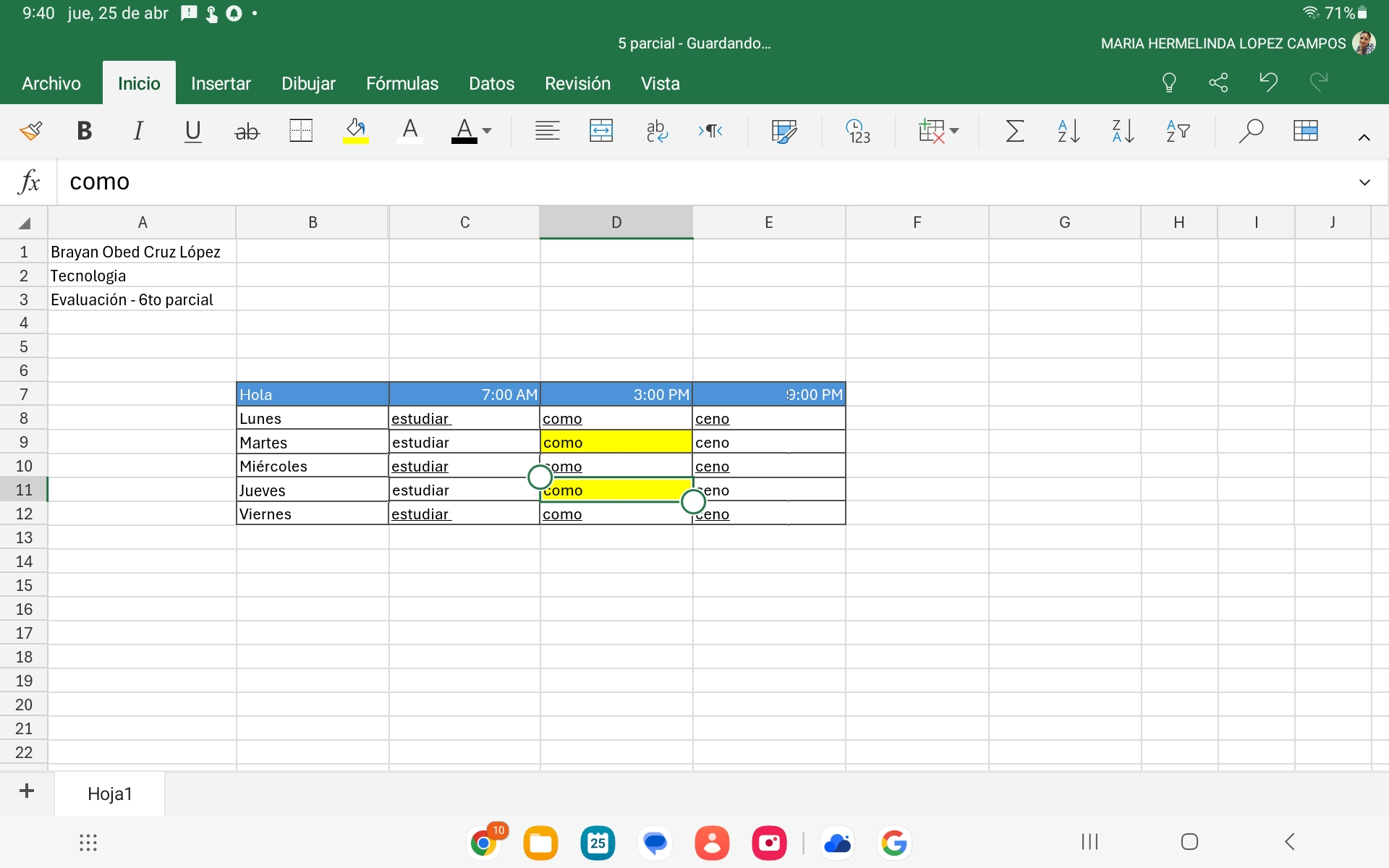The width and height of the screenshot is (1389, 868).
Task: Expand the formula bar chevron
Action: tap(1364, 182)
